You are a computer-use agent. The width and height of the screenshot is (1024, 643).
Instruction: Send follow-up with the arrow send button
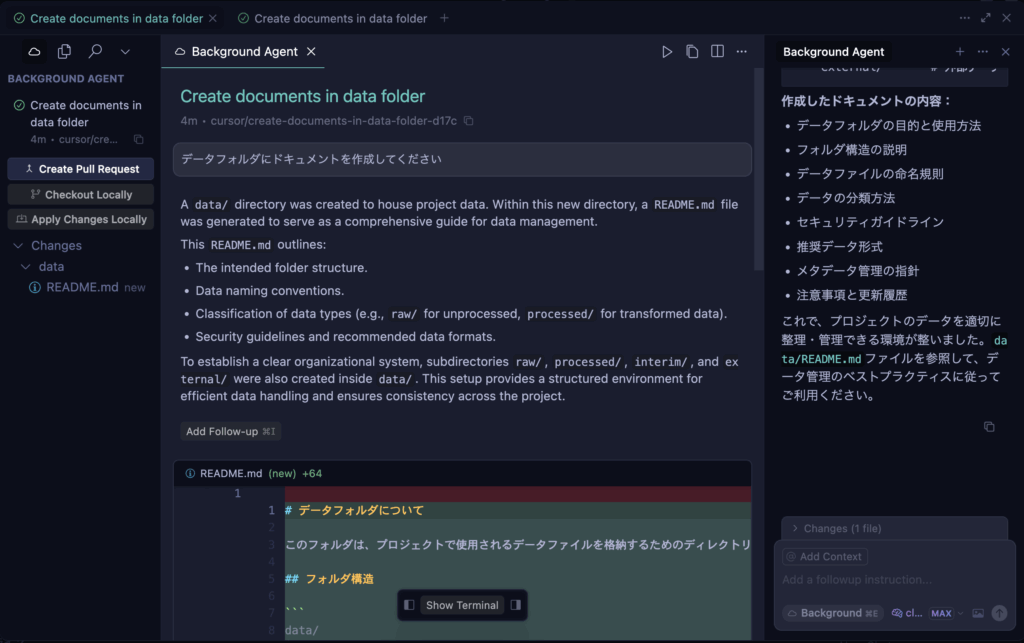[x=999, y=613]
